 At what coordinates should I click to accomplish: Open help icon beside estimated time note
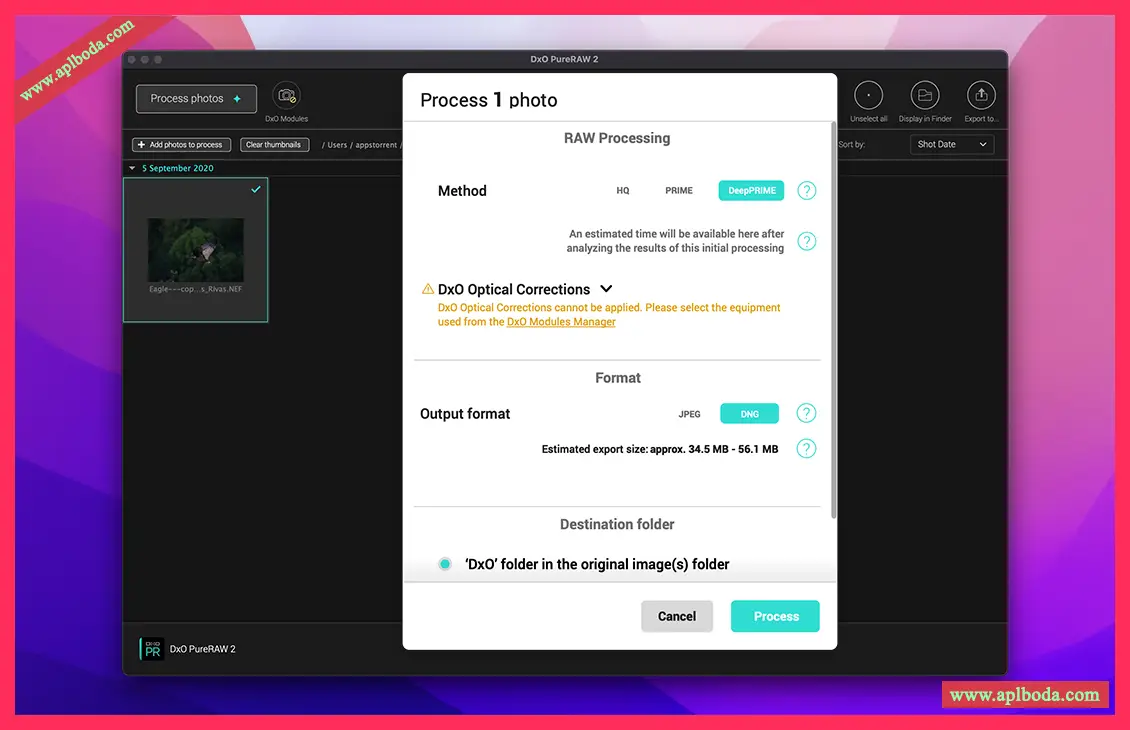[806, 241]
